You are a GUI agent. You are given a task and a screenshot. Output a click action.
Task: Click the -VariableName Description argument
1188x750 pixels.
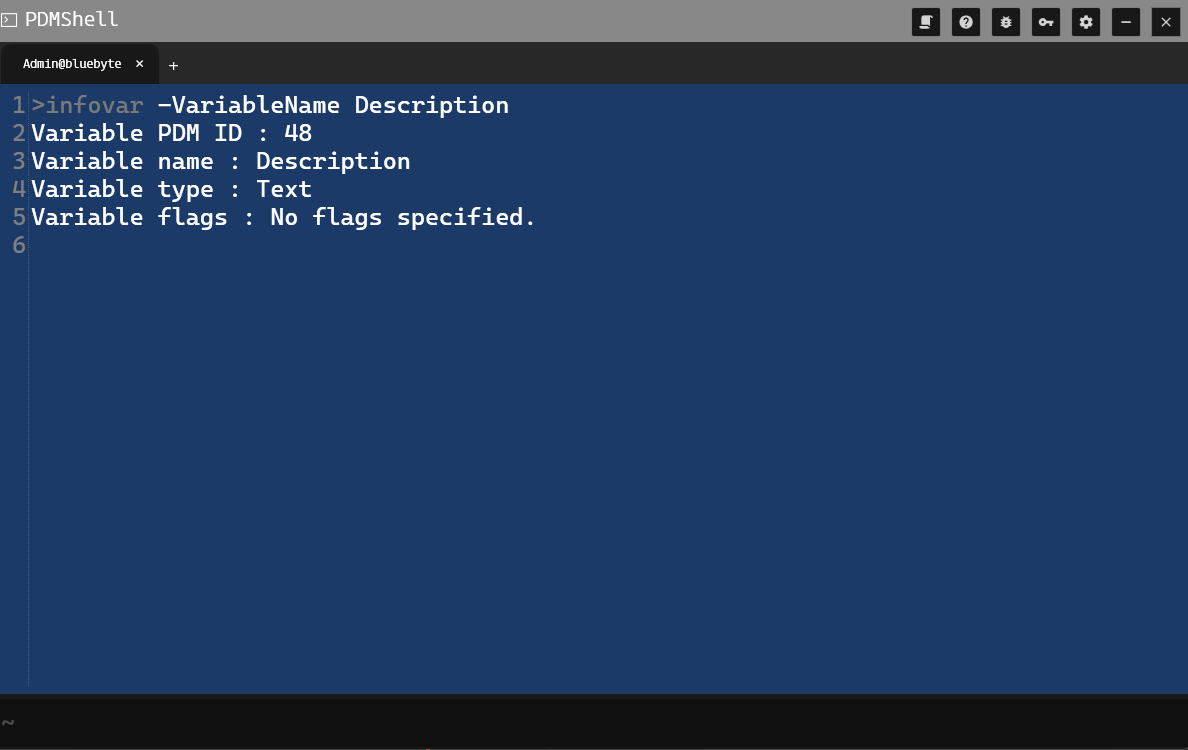[x=333, y=105]
